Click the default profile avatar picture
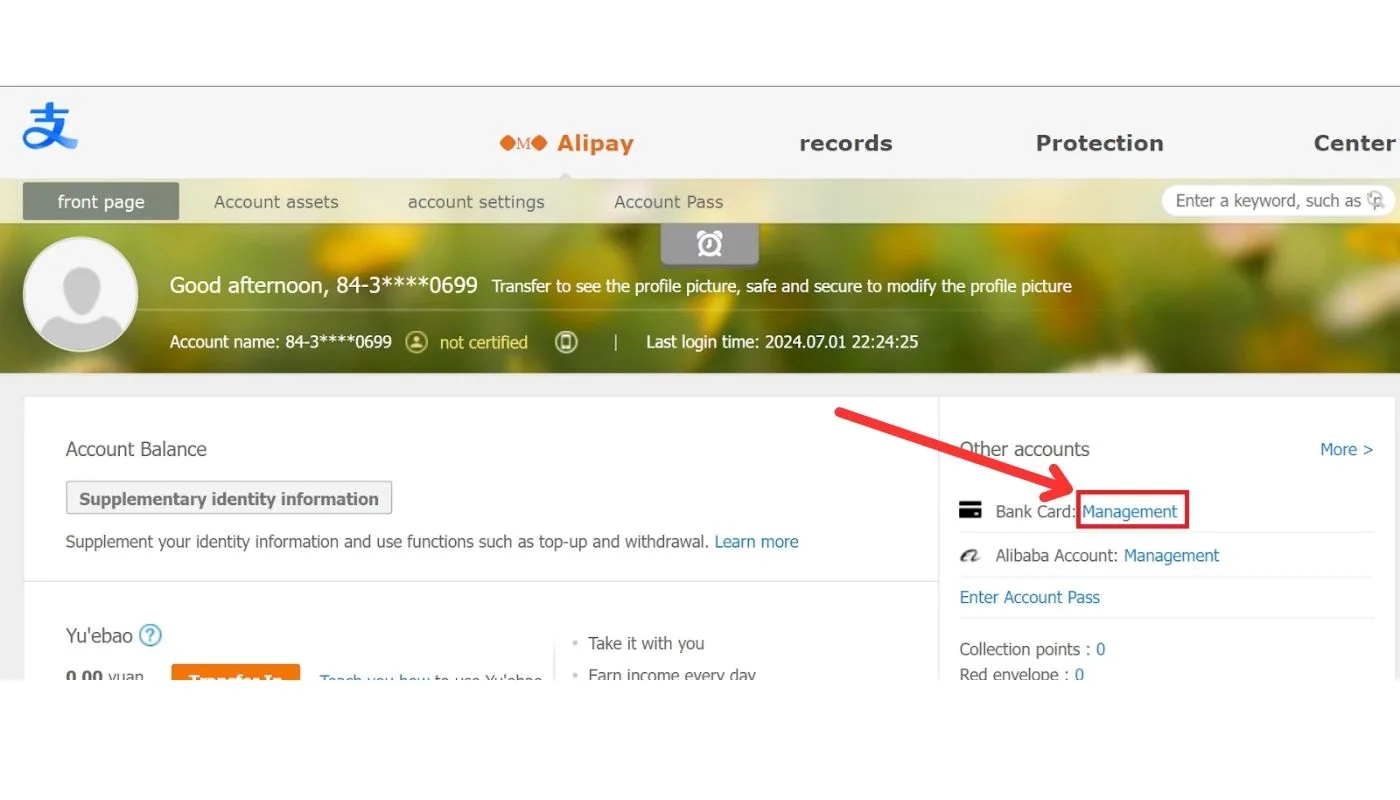 80,294
